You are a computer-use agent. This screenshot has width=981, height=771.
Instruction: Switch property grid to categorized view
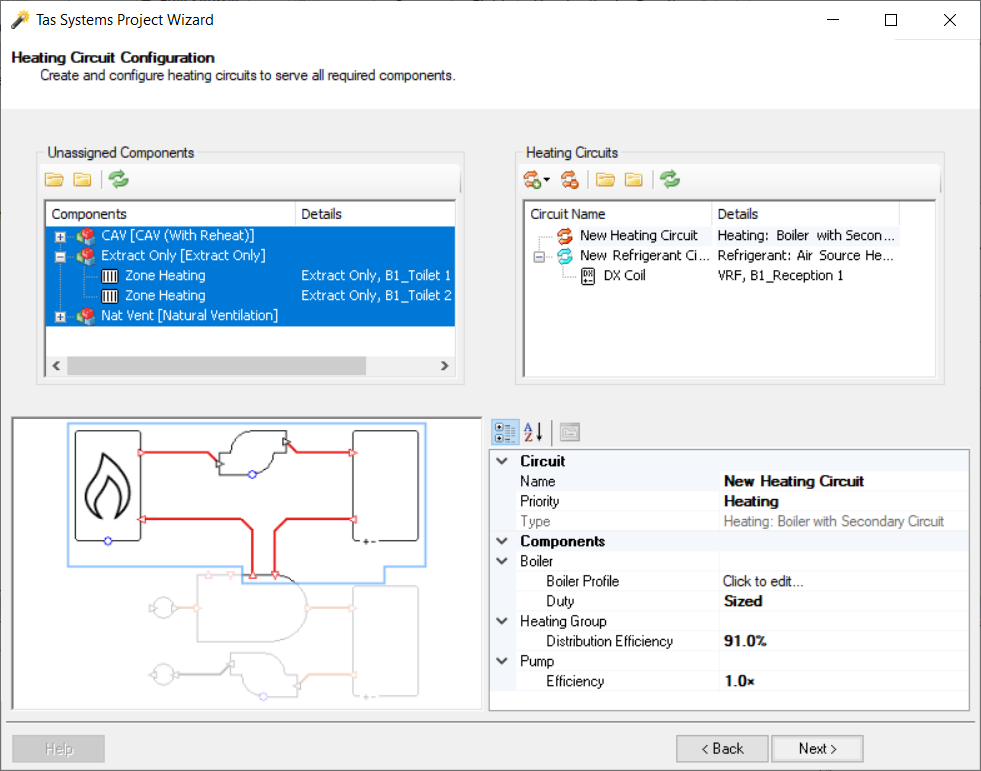(505, 432)
